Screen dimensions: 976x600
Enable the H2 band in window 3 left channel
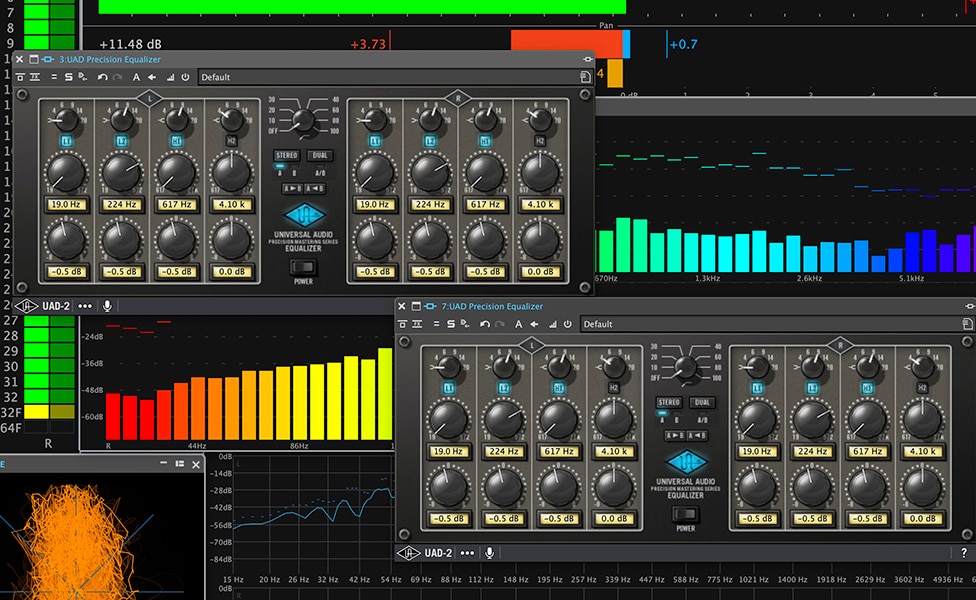point(232,141)
